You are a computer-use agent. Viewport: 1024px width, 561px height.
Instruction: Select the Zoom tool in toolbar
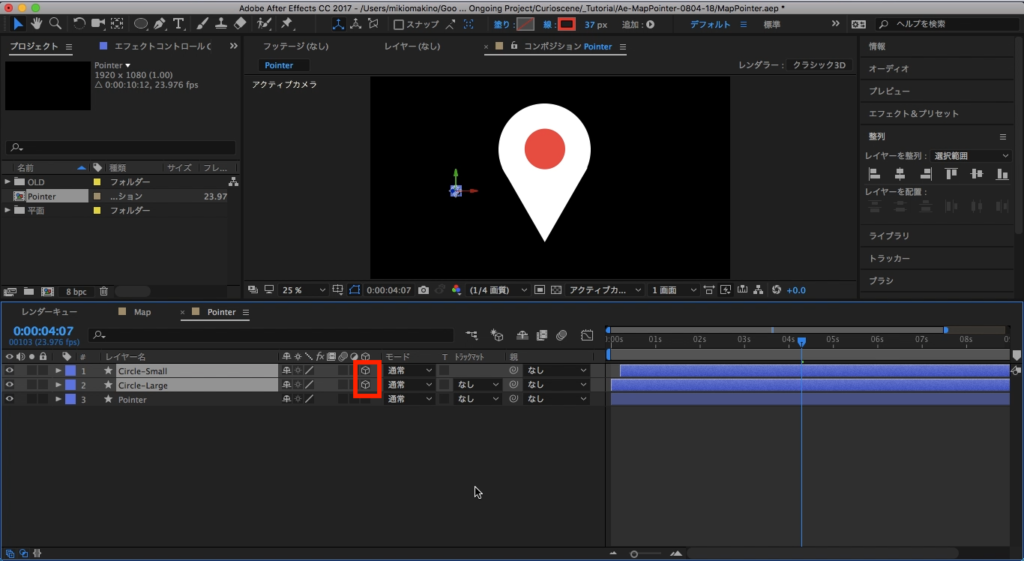point(56,23)
